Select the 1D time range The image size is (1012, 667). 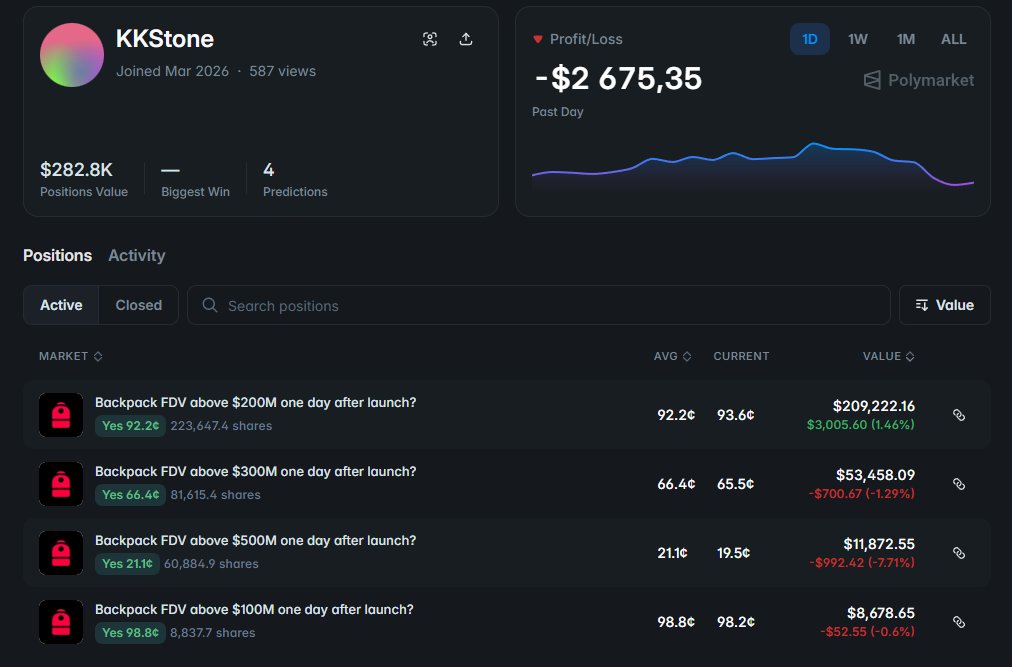tap(809, 39)
